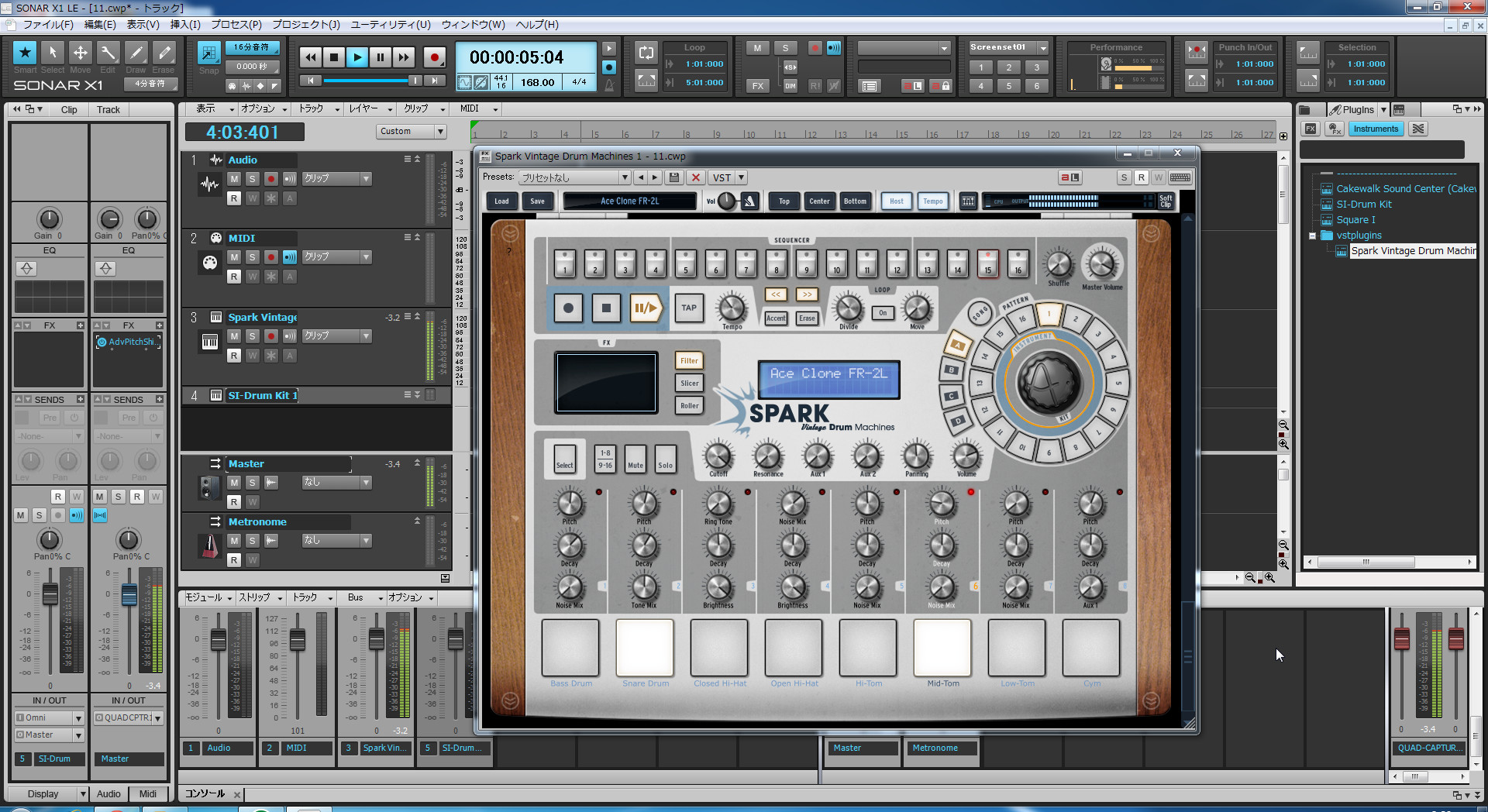1488x812 pixels.
Task: Click the Spark Erase button
Action: pyautogui.click(x=807, y=318)
